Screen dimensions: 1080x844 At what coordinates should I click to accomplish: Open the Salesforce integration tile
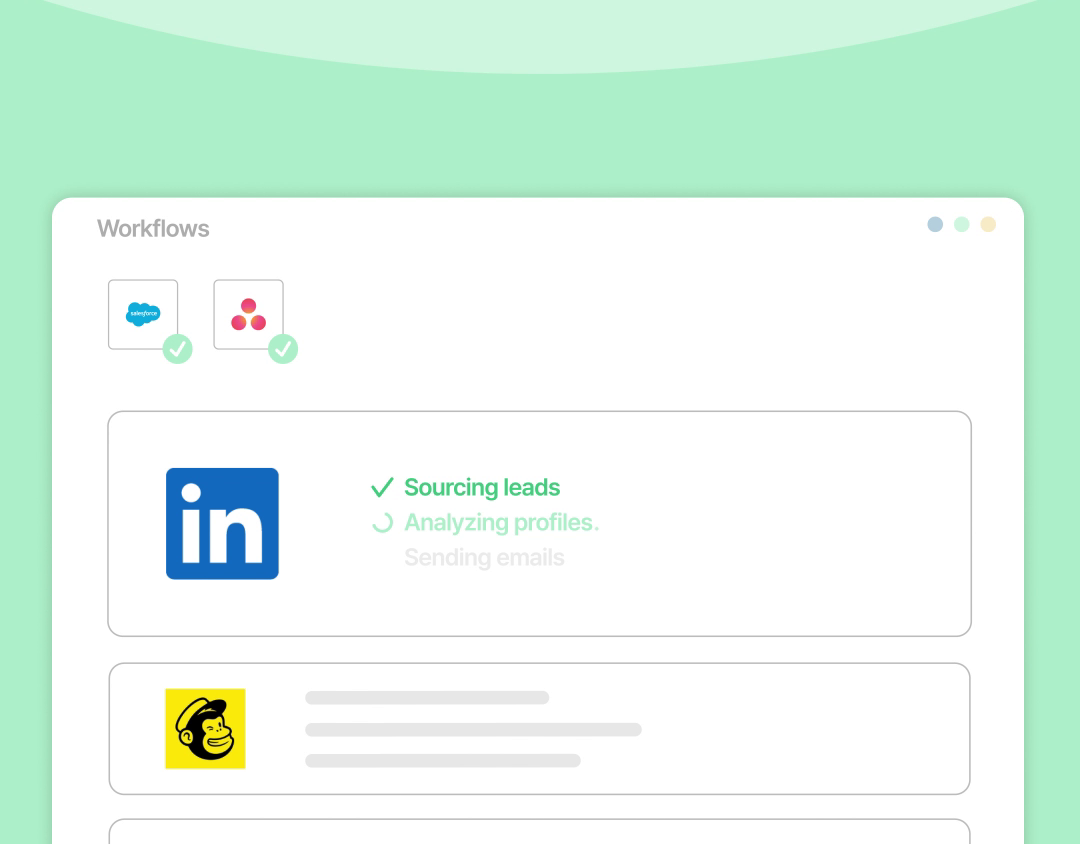tap(143, 314)
